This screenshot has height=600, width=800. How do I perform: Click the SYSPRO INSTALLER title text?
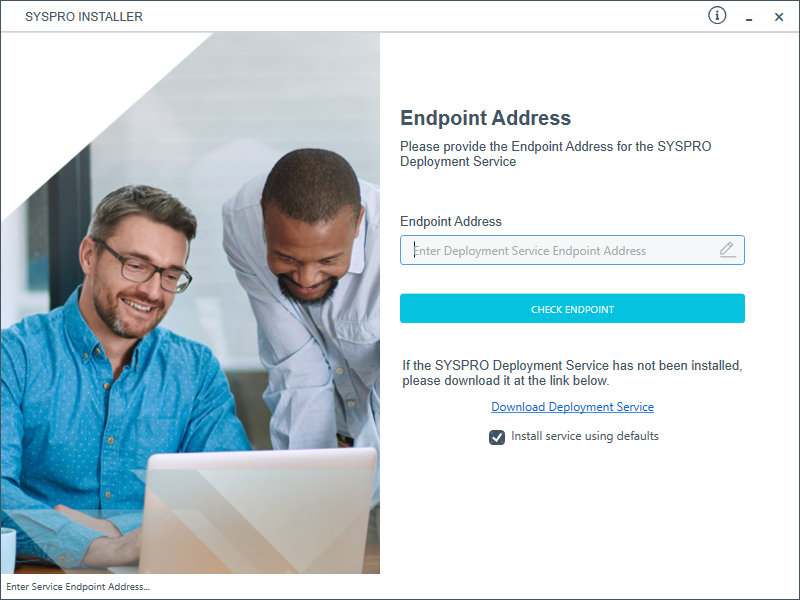[84, 17]
